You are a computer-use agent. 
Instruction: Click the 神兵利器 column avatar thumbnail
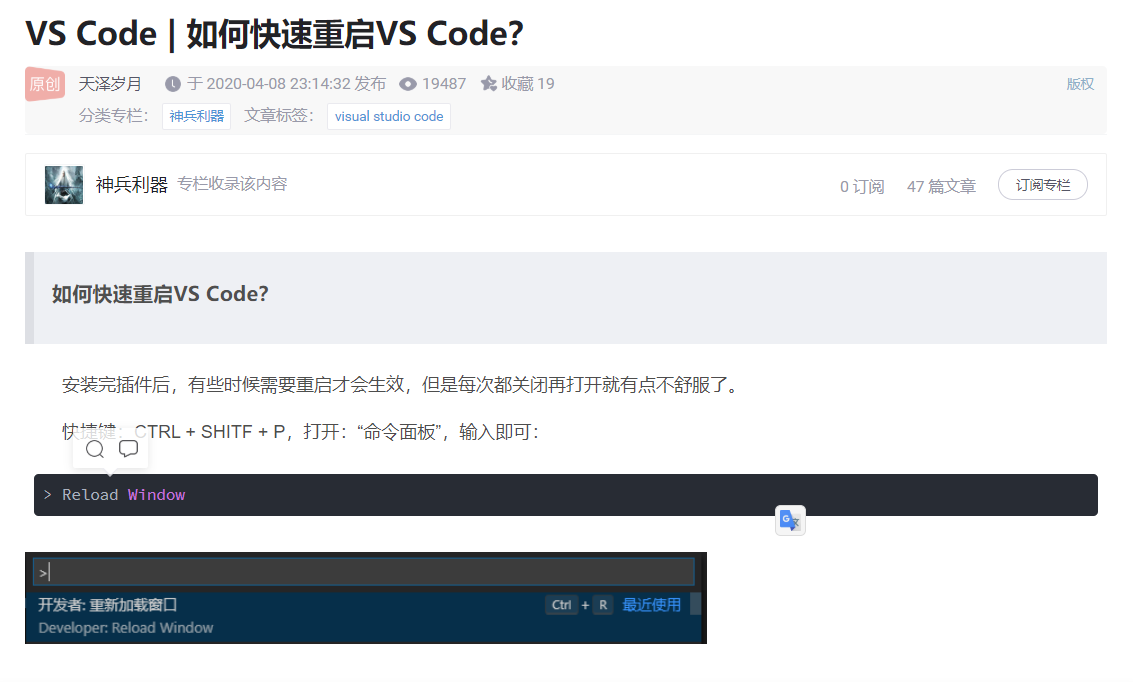click(64, 185)
